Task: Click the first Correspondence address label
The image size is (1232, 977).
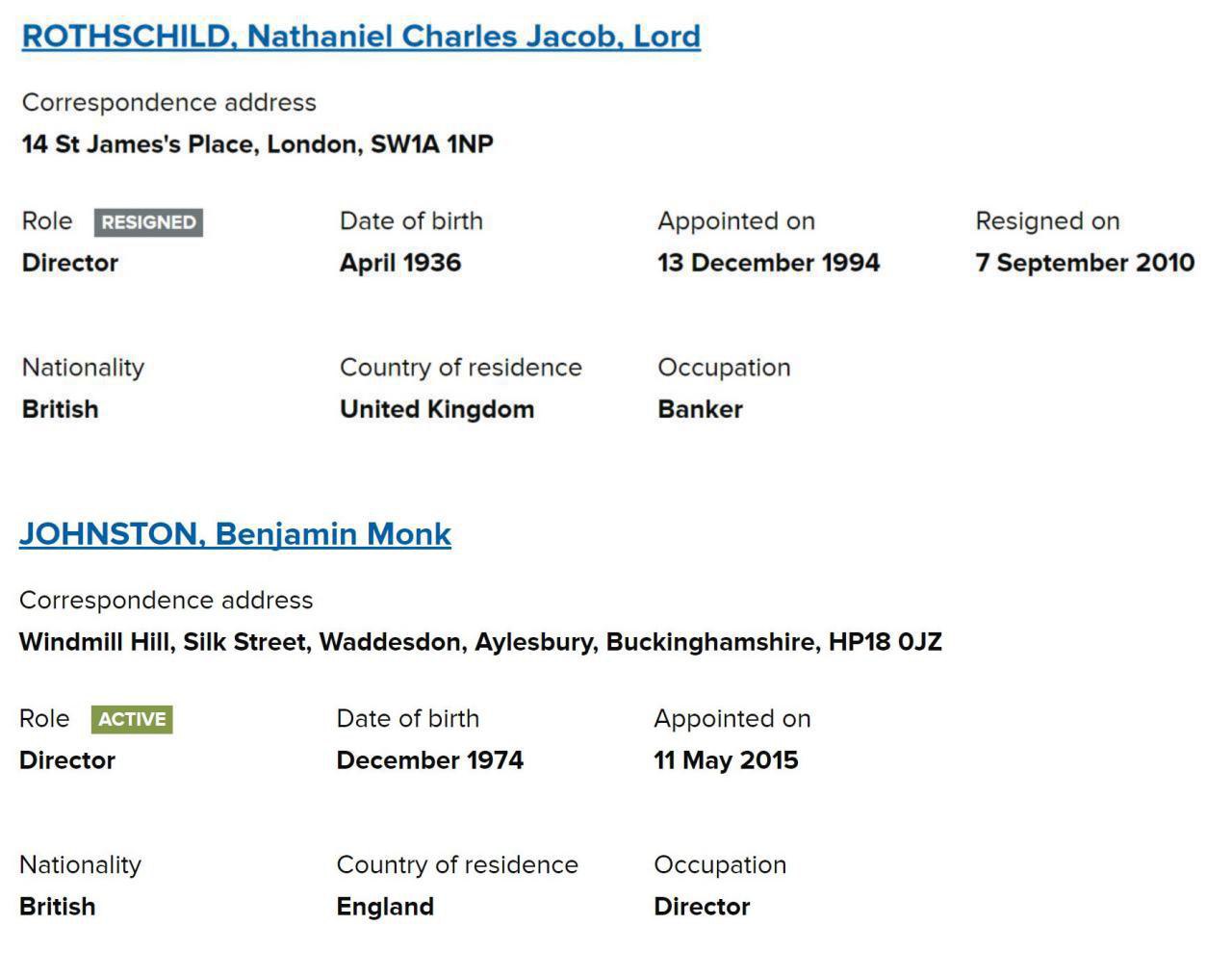Action: point(169,103)
